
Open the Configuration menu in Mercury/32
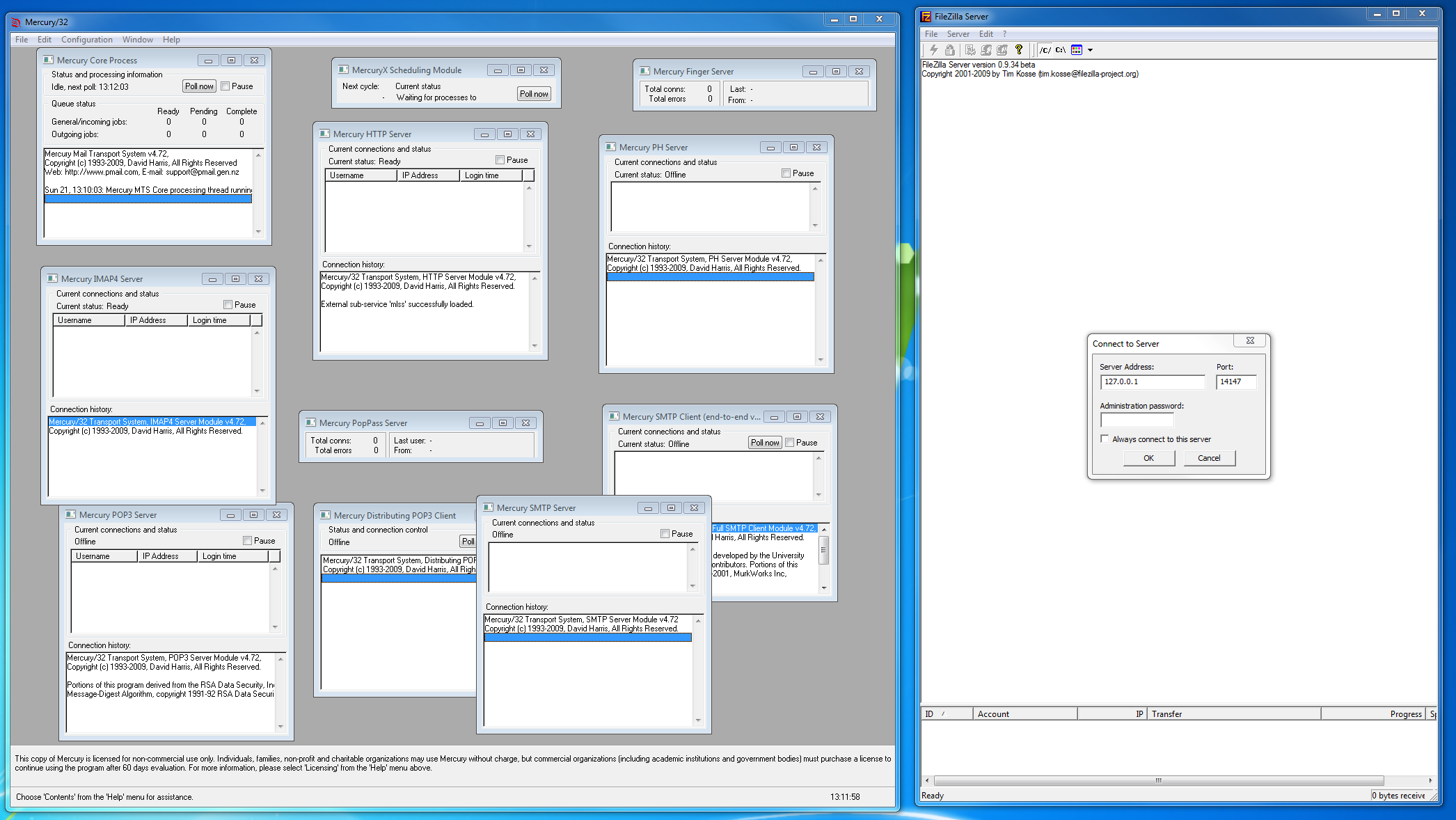pos(86,40)
